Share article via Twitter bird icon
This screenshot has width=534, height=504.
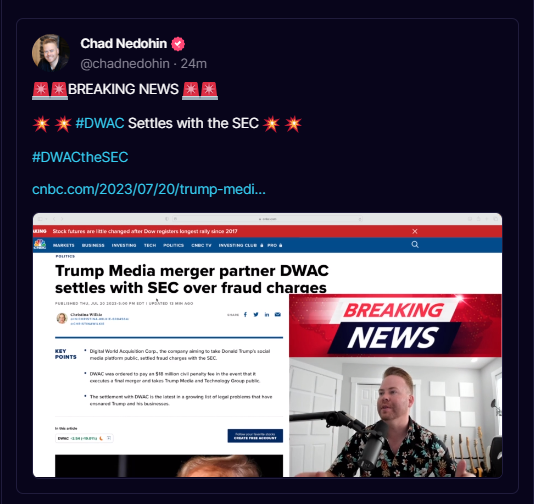256,314
